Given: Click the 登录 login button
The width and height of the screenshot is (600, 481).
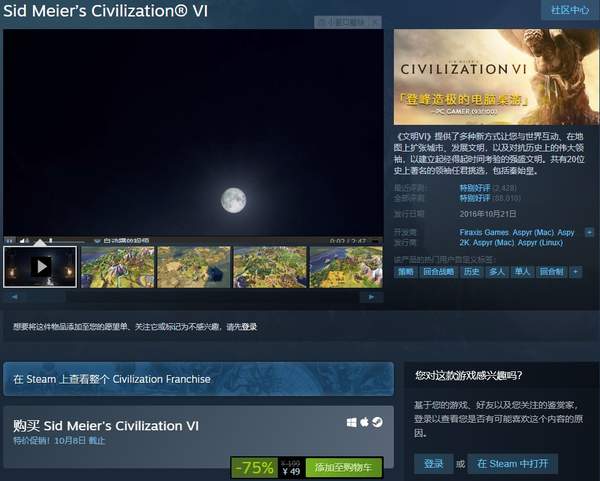Looking at the screenshot, I should coord(434,464).
